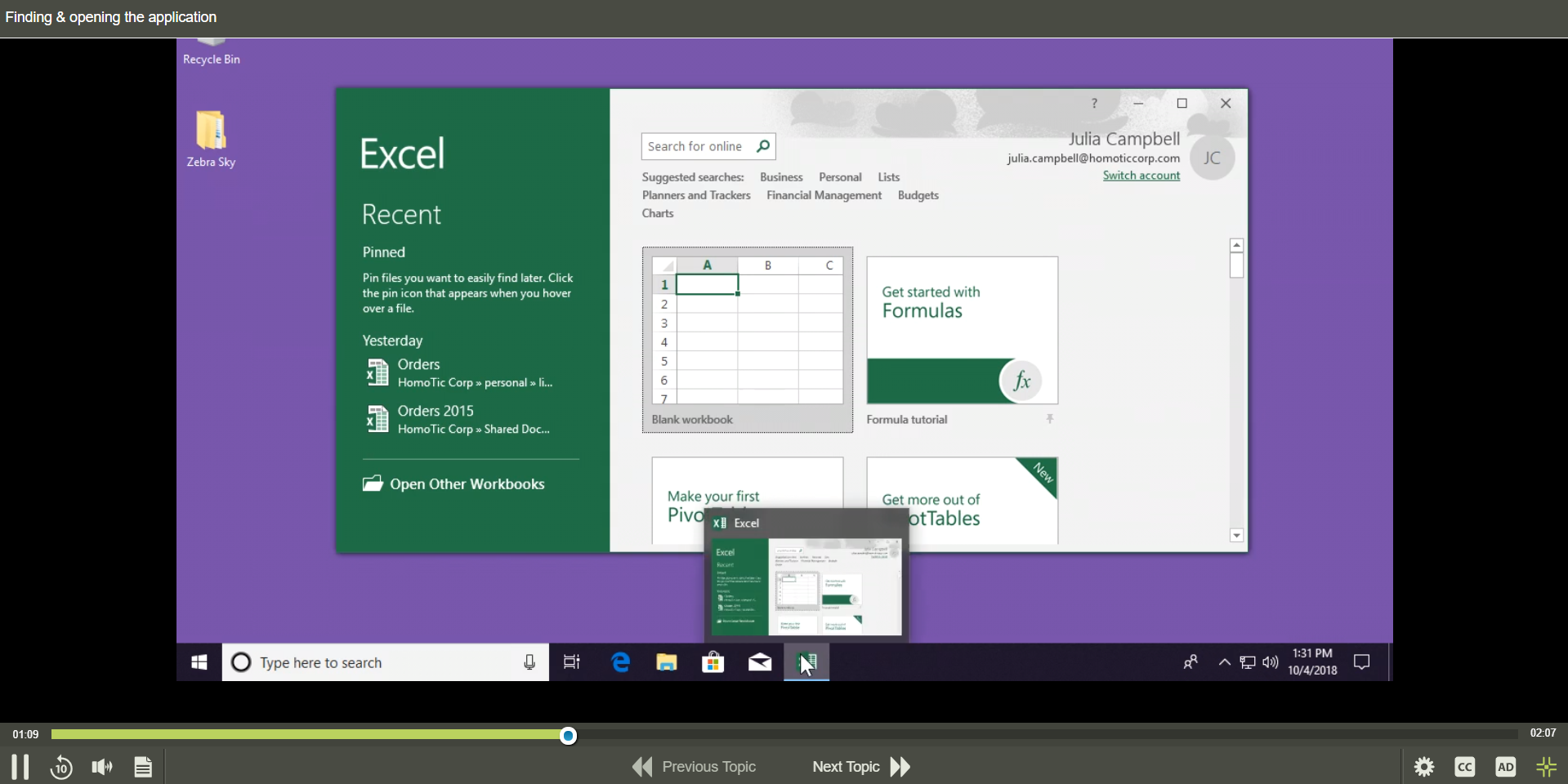Click the microphone icon in the search box
The image size is (1568, 784).
click(x=529, y=662)
